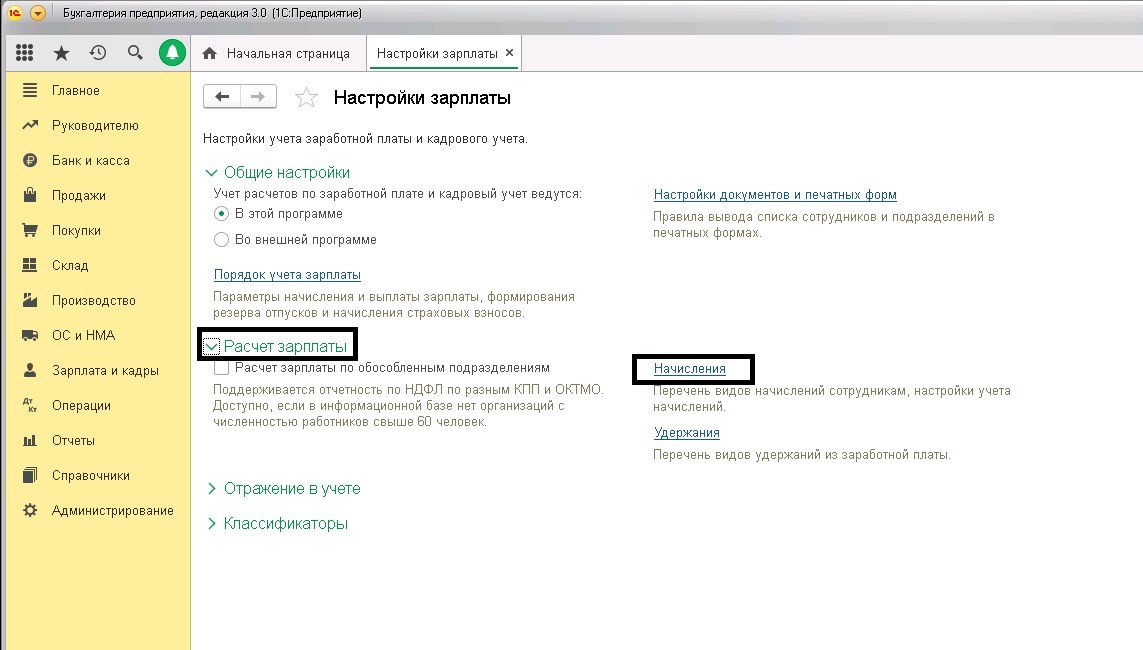
Task: Click the Search magnifier icon
Action: tap(135, 53)
